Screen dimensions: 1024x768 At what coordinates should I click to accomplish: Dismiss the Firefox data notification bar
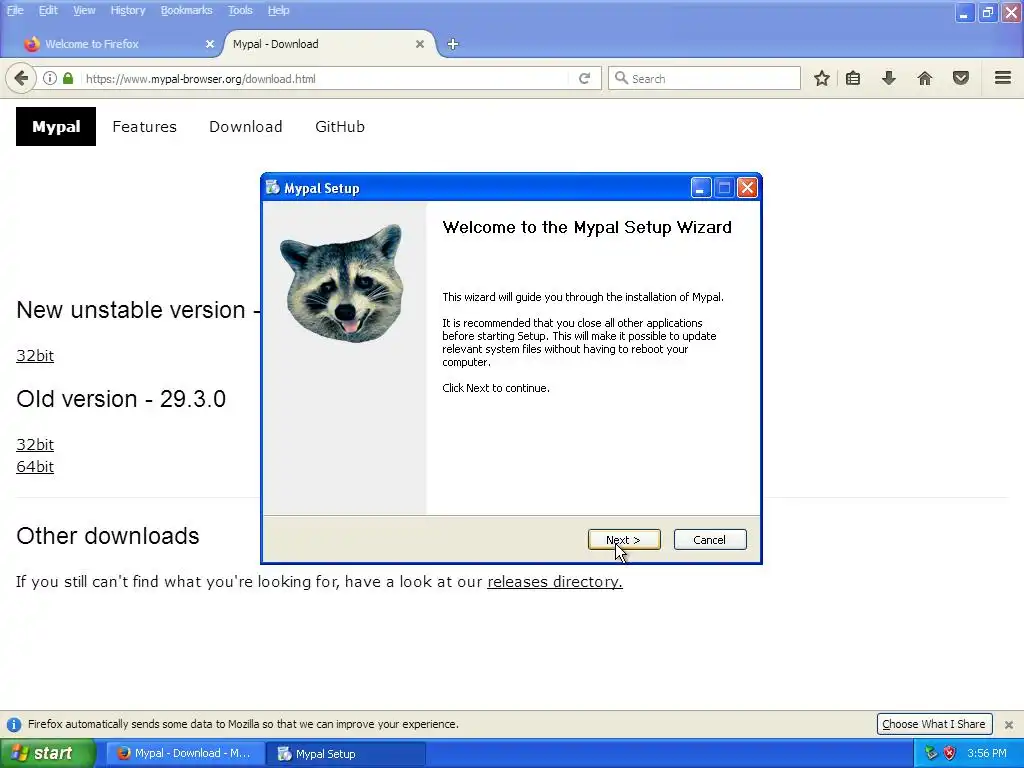1009,724
